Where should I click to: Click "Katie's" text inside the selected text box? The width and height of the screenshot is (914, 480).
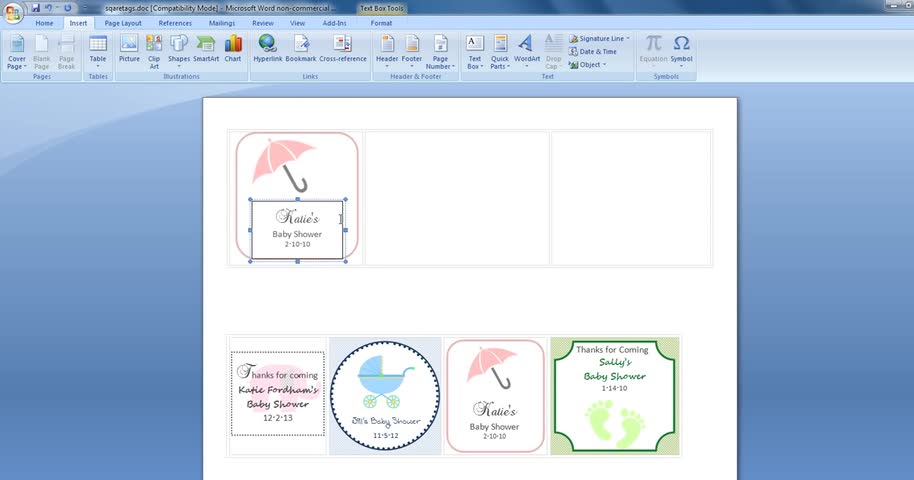pos(297,218)
